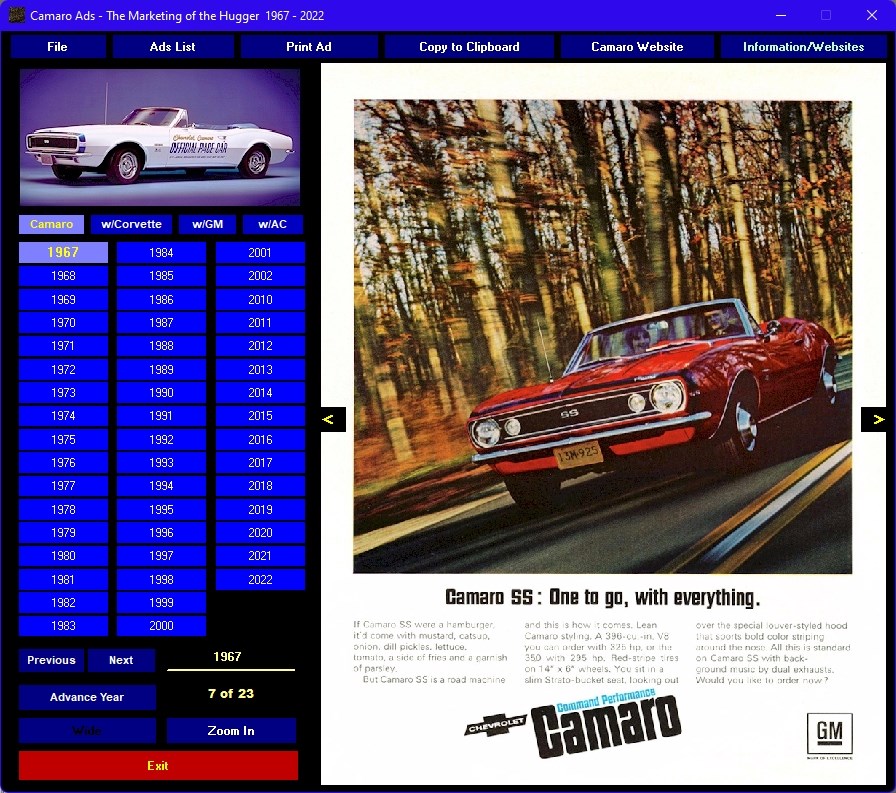This screenshot has height=793, width=896.
Task: Choose the 1972 ads
Action: point(63,370)
